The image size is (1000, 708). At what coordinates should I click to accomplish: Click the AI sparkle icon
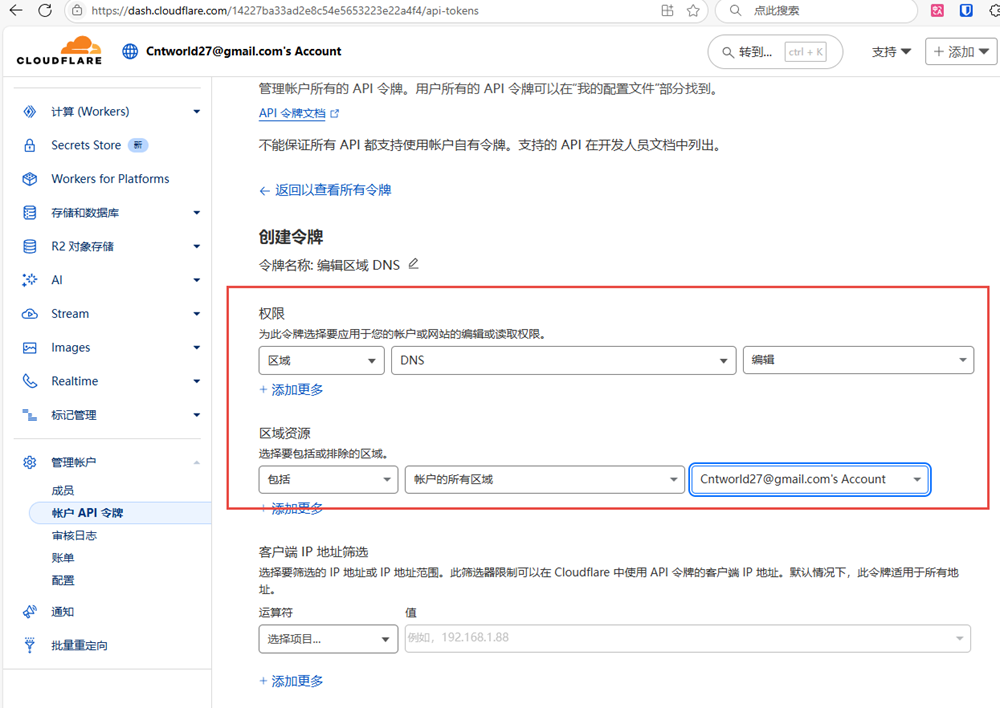coord(29,280)
